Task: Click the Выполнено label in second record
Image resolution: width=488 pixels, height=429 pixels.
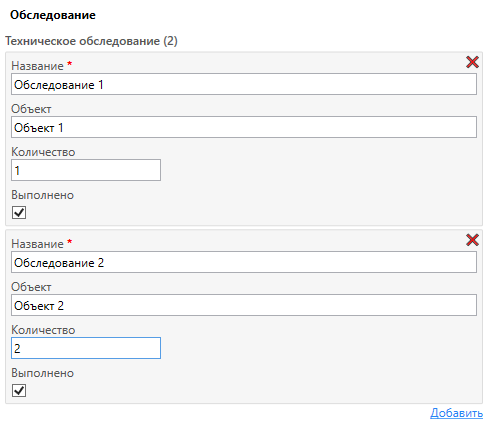Action: tap(43, 373)
